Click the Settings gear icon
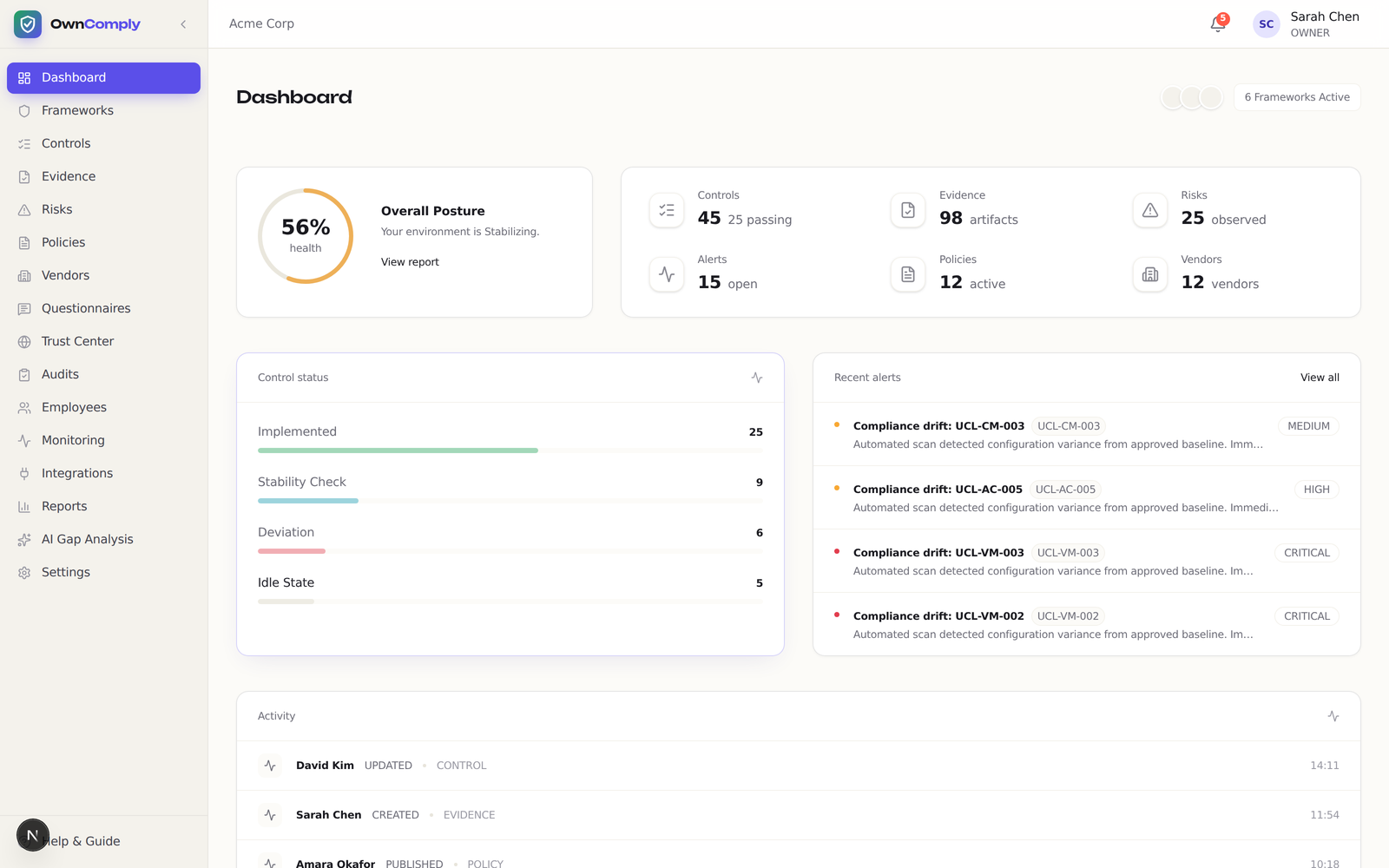This screenshot has width=1389, height=868. pos(24,573)
